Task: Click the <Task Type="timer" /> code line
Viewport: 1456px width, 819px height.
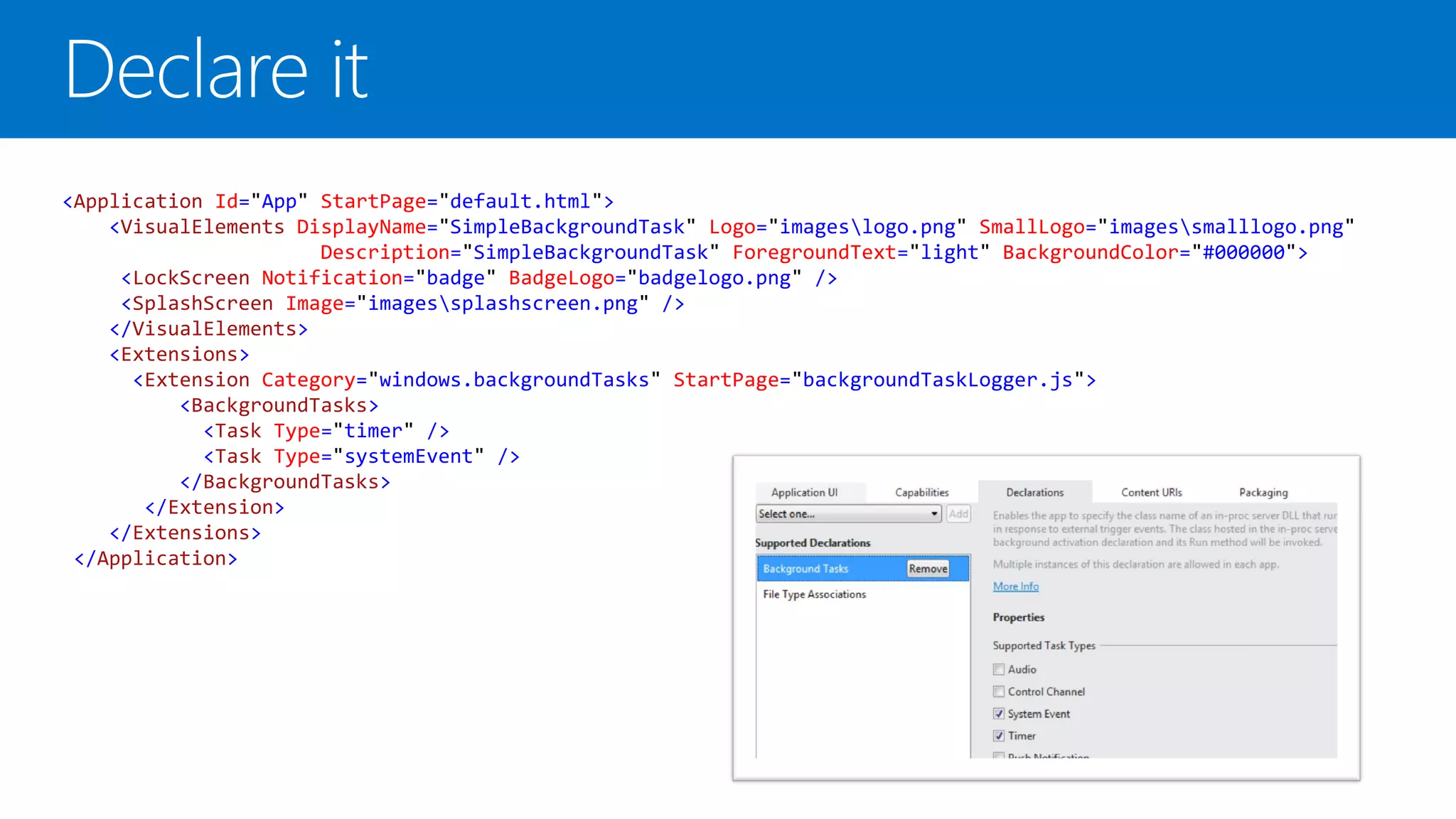Action: point(326,431)
